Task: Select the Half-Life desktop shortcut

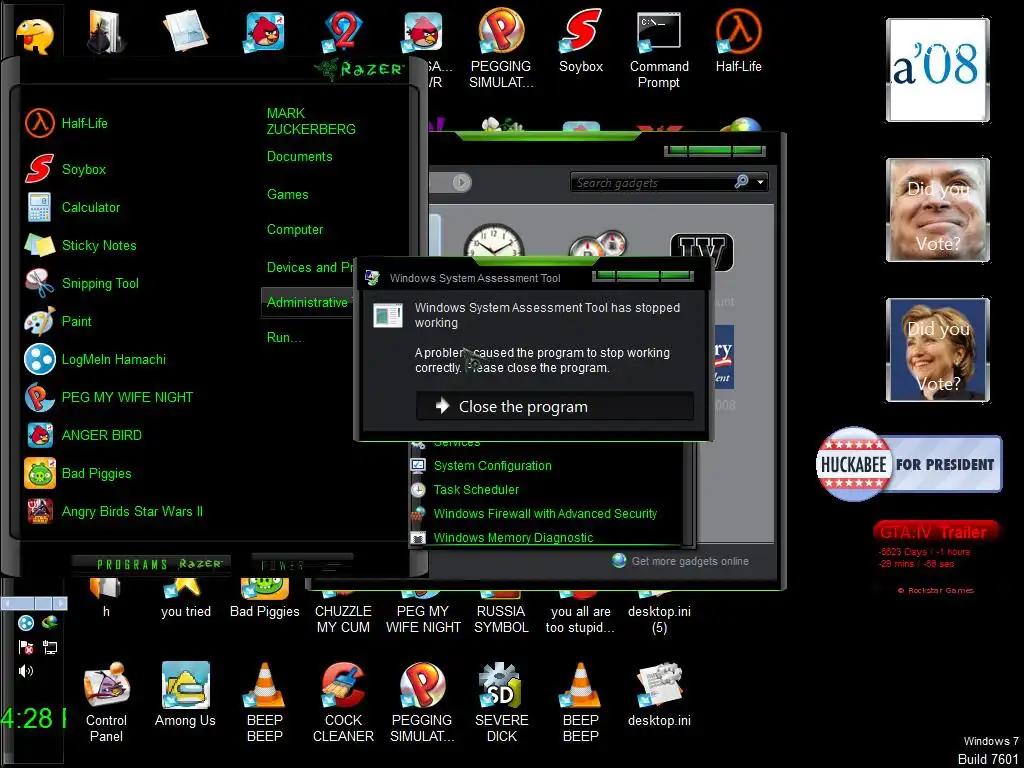Action: click(x=738, y=42)
